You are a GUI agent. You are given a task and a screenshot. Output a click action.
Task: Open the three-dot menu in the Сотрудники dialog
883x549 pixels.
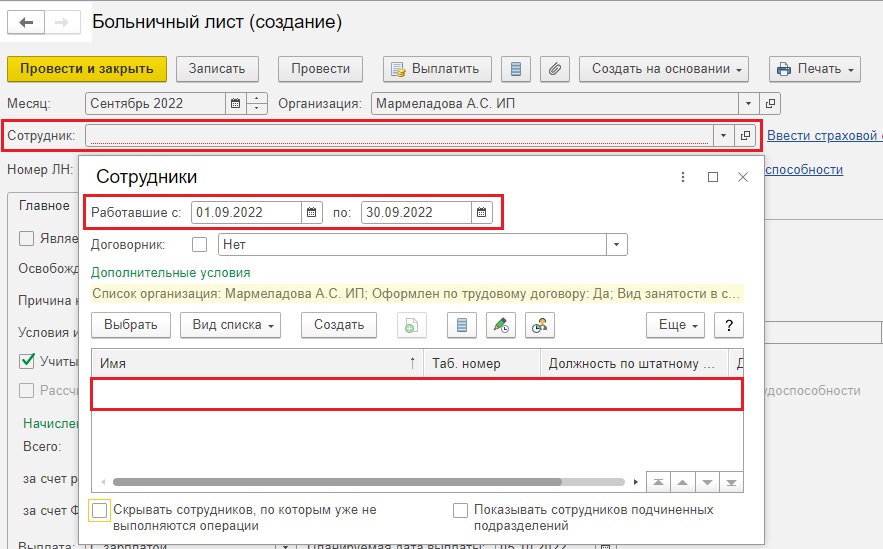[683, 177]
